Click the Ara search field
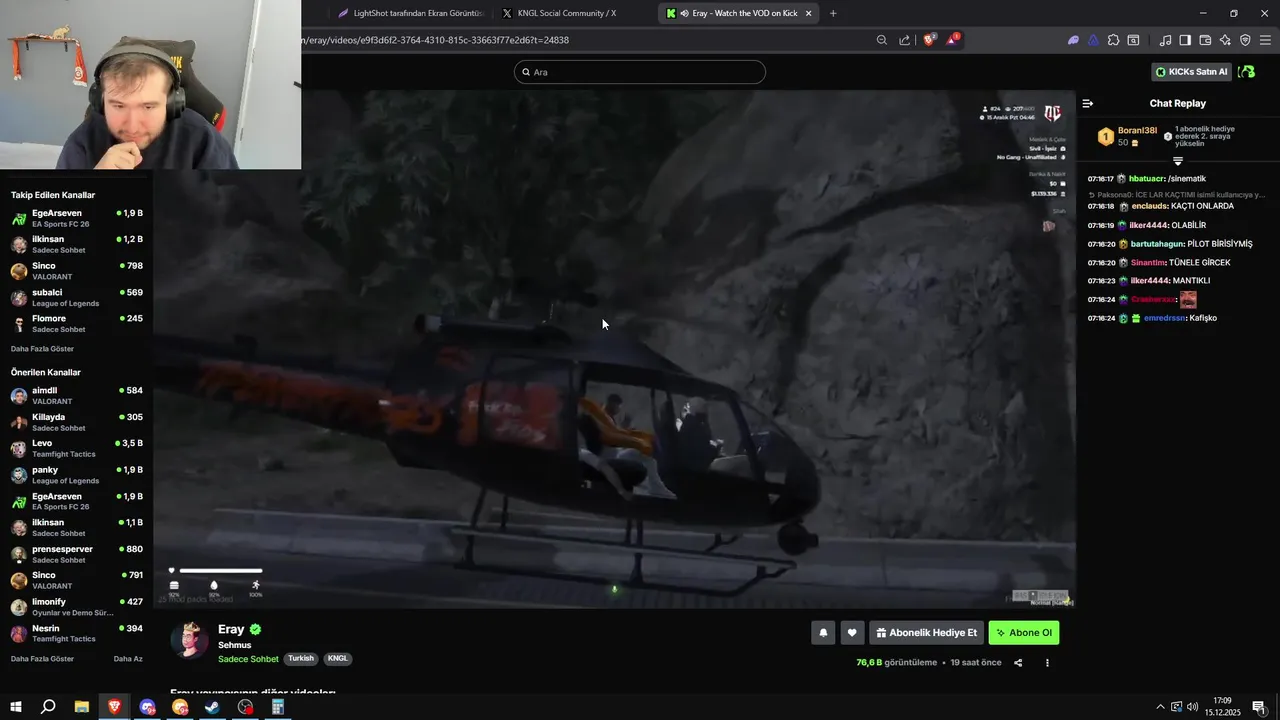The height and width of the screenshot is (720, 1280). [x=640, y=72]
